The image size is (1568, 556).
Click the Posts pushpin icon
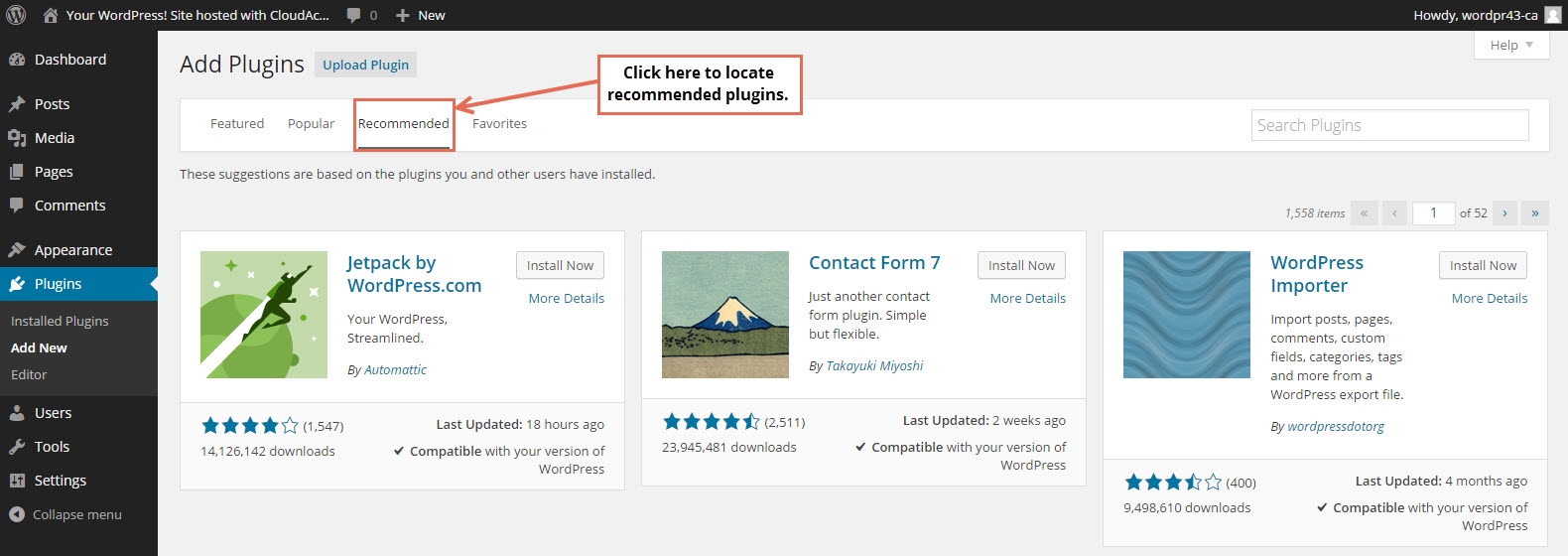17,104
